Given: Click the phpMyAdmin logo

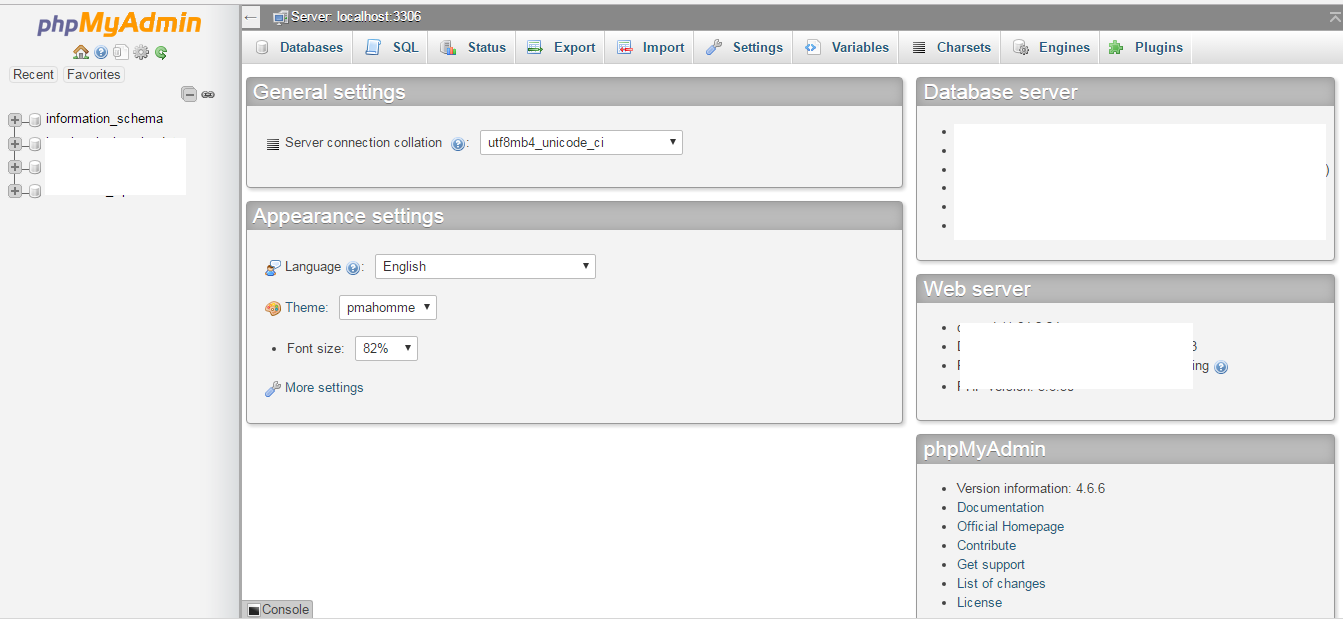Looking at the screenshot, I should (120, 23).
